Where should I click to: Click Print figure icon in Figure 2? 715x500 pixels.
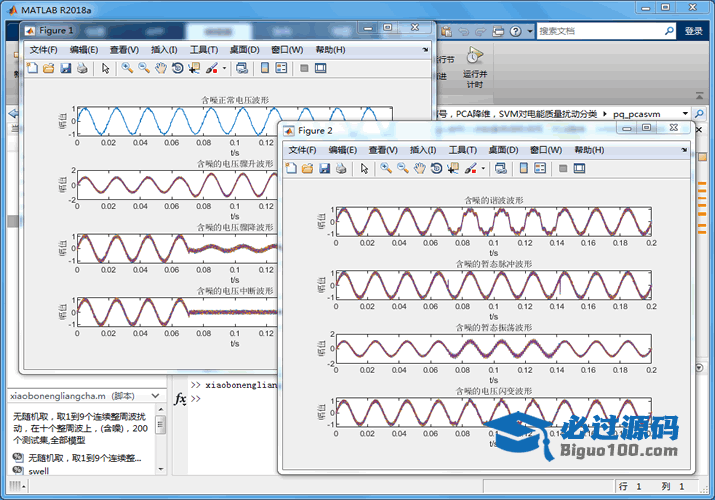(341, 168)
